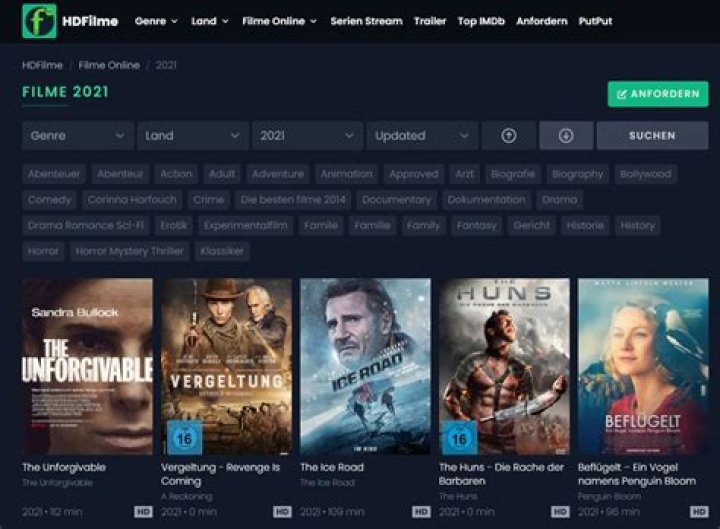Screen dimensions: 720x529
Task: Select the Klassiker genre tag
Action: [x=222, y=251]
